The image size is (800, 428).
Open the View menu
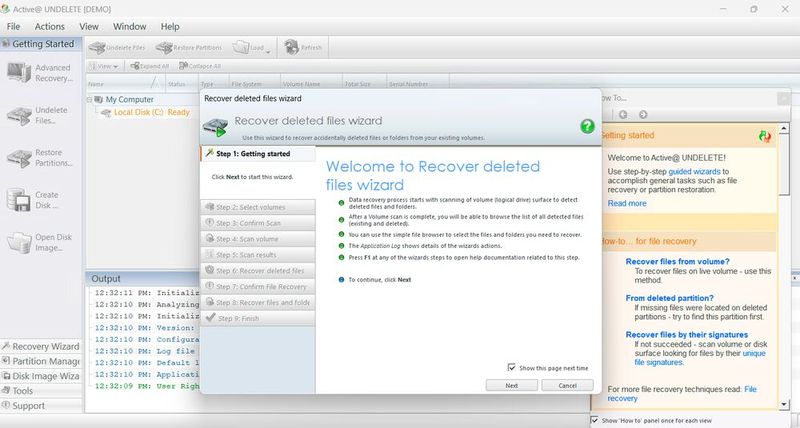[89, 27]
